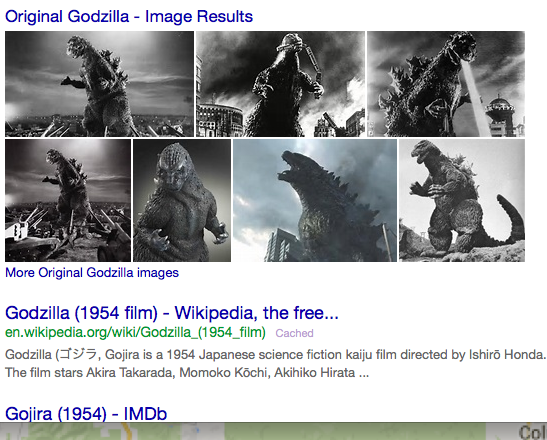Open the green en.wikipedia.org Godzilla URL
Viewport: 547px width, 440px height.
pos(135,332)
